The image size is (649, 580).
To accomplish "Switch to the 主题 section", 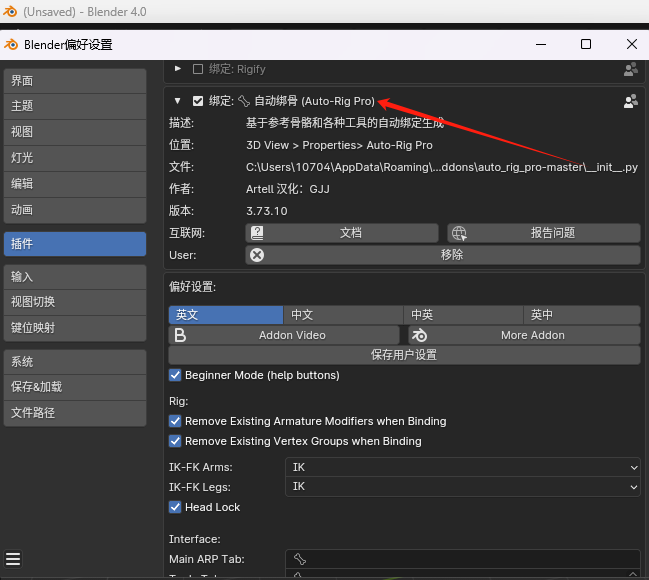I will pos(75,106).
